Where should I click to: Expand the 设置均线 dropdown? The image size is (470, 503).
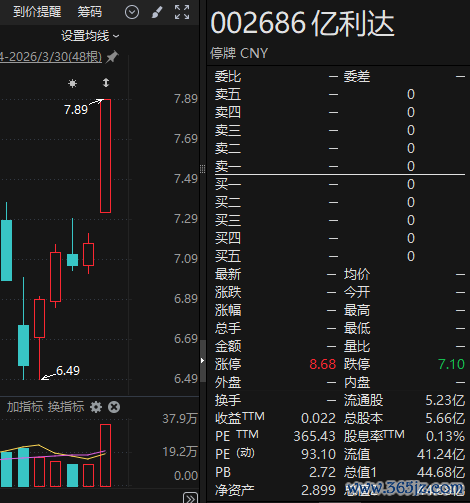[x=90, y=36]
